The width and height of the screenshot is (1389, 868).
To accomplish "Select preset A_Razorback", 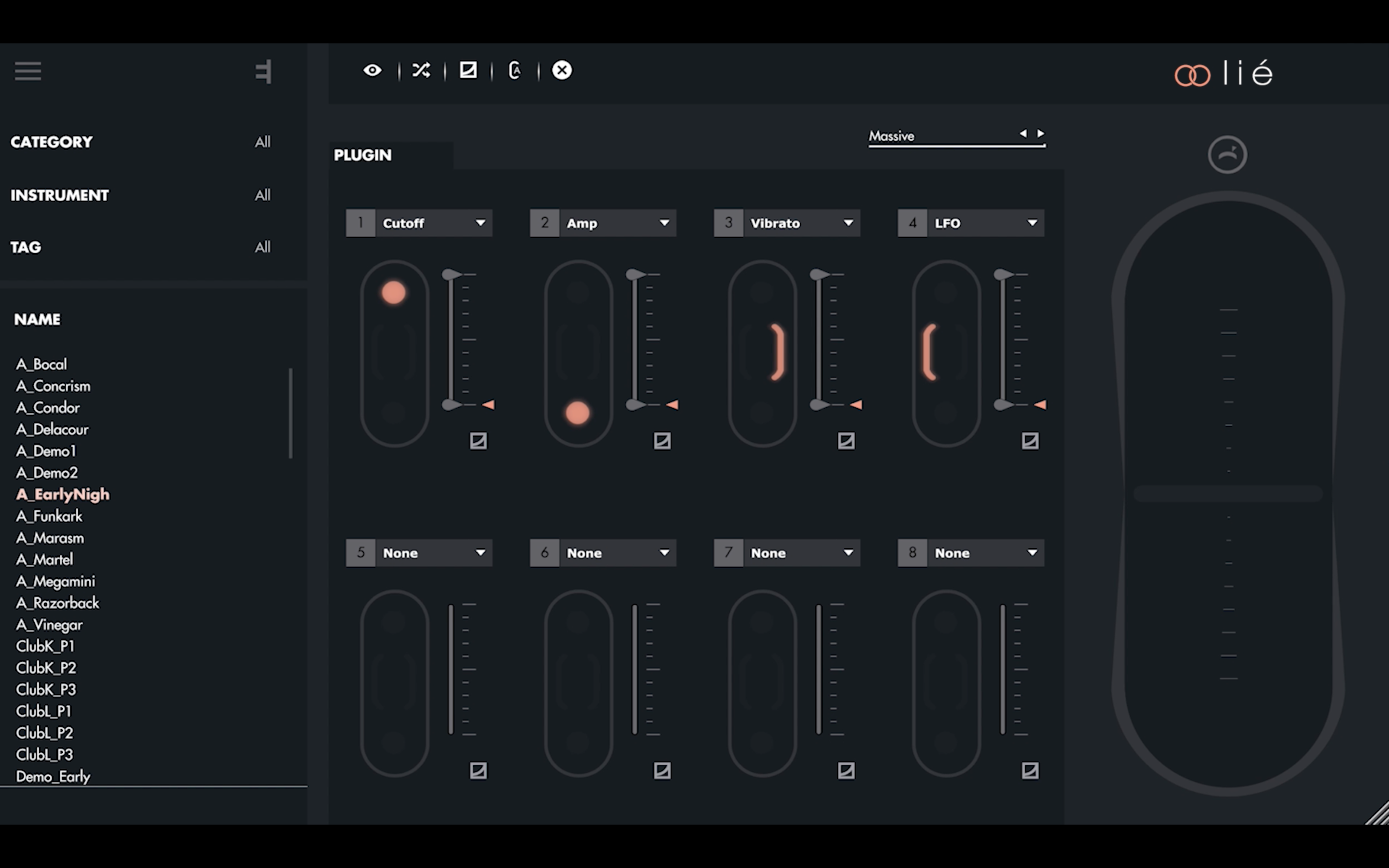I will pos(57,603).
